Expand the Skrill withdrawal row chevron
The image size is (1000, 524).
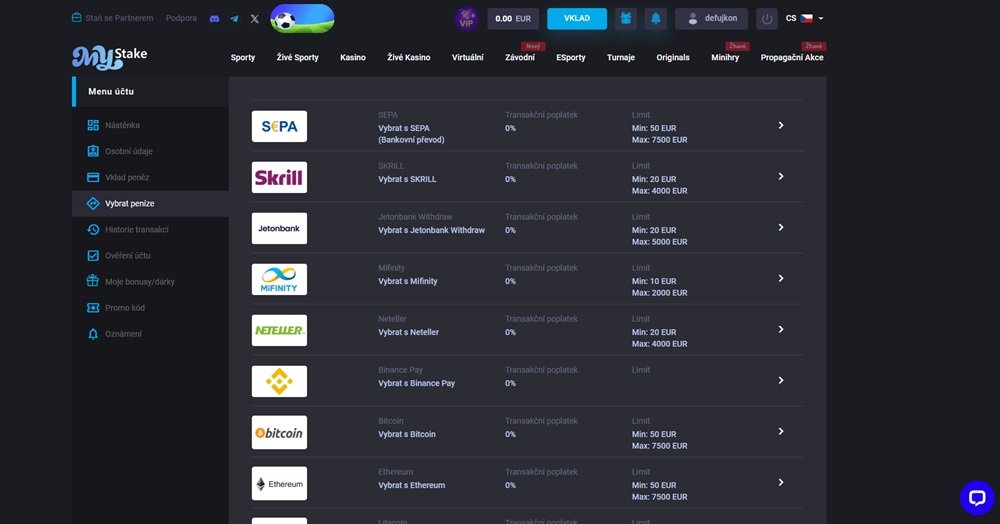(781, 177)
